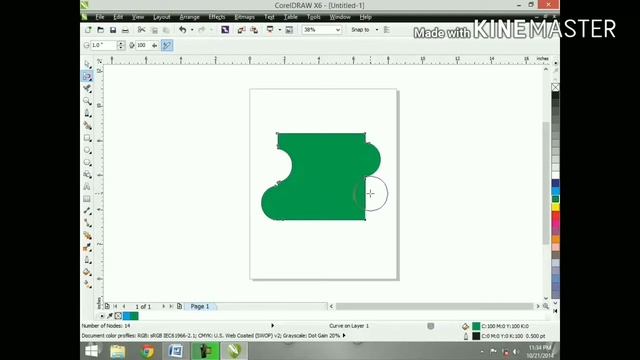Select the Table tool in the toolbox
This screenshot has width=640, height=360.
point(87,199)
